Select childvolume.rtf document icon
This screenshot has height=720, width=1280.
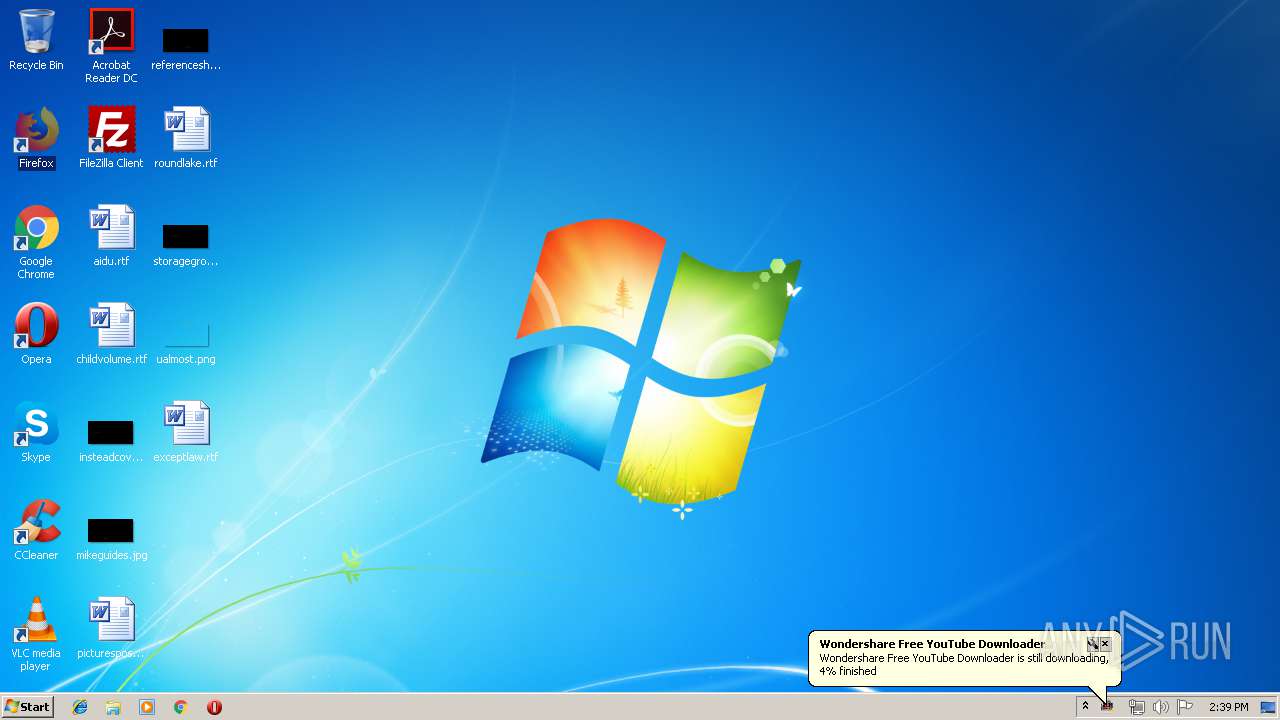pos(111,334)
